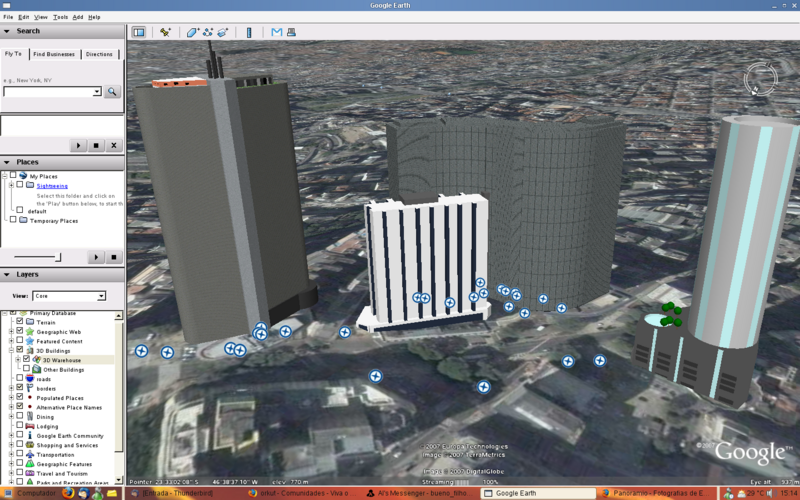Toggle the sidebar panel button

point(139,32)
